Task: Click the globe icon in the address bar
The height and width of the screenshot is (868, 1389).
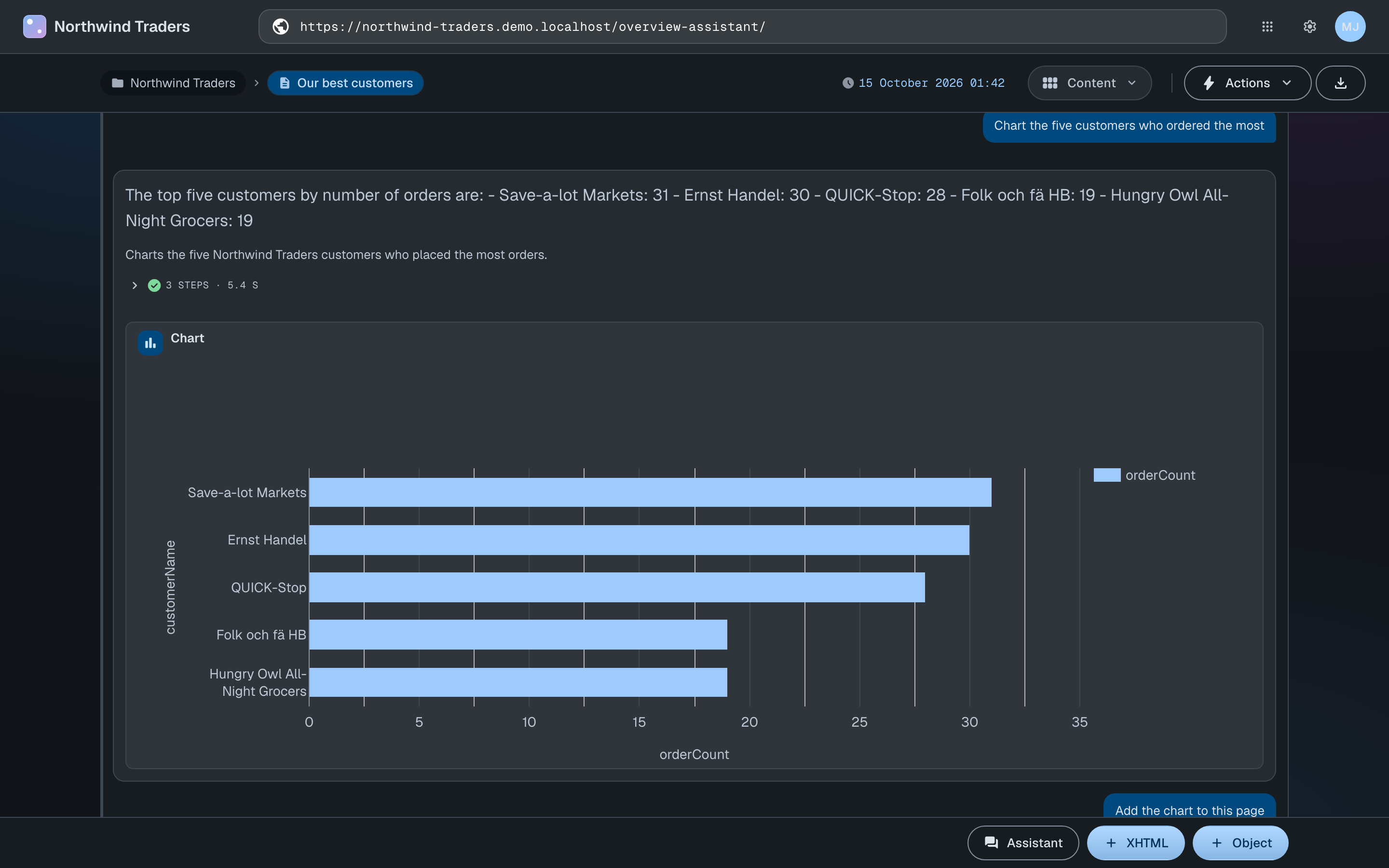Action: point(281,27)
